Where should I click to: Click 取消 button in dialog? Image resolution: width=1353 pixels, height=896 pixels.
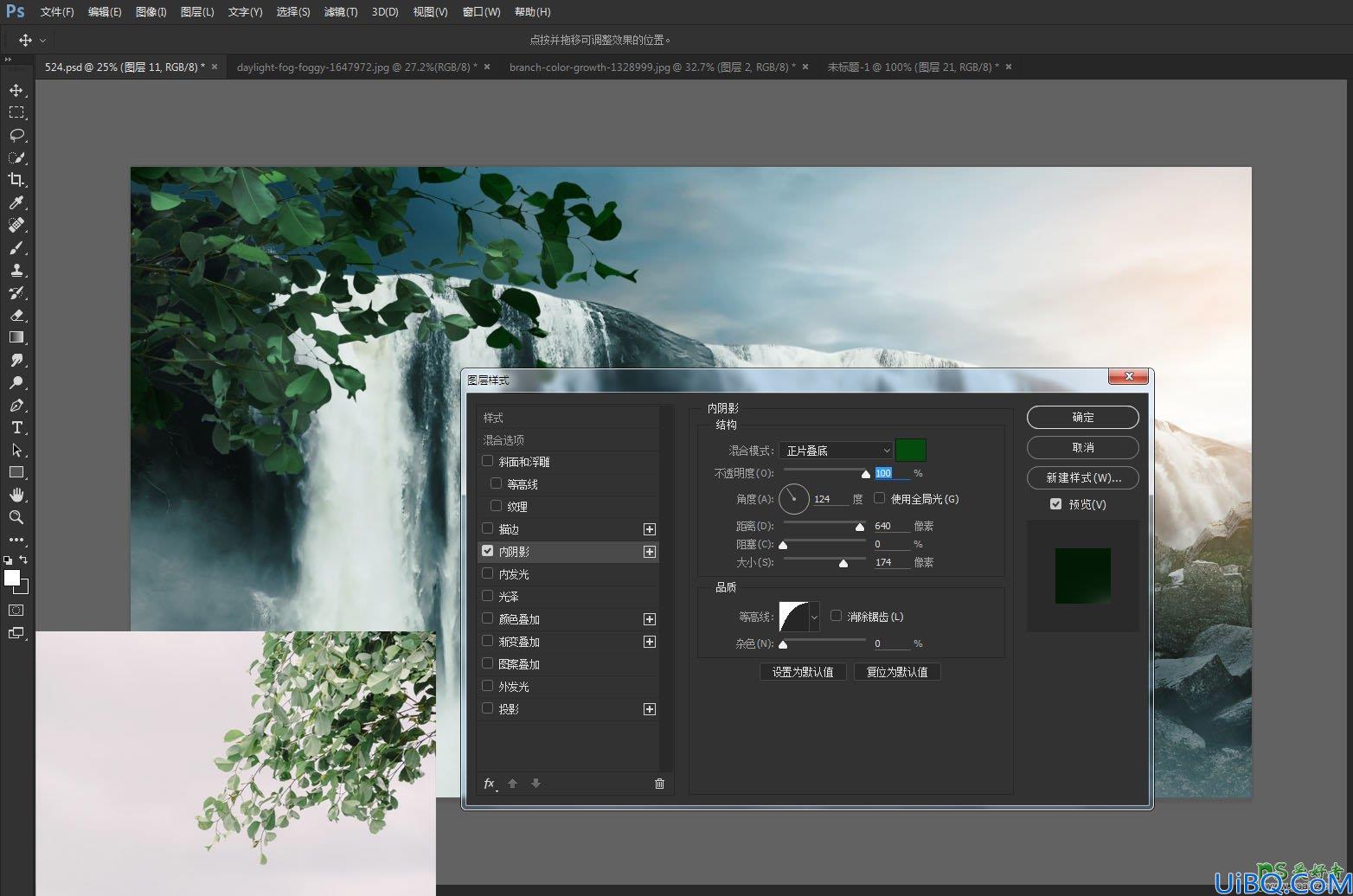1083,447
